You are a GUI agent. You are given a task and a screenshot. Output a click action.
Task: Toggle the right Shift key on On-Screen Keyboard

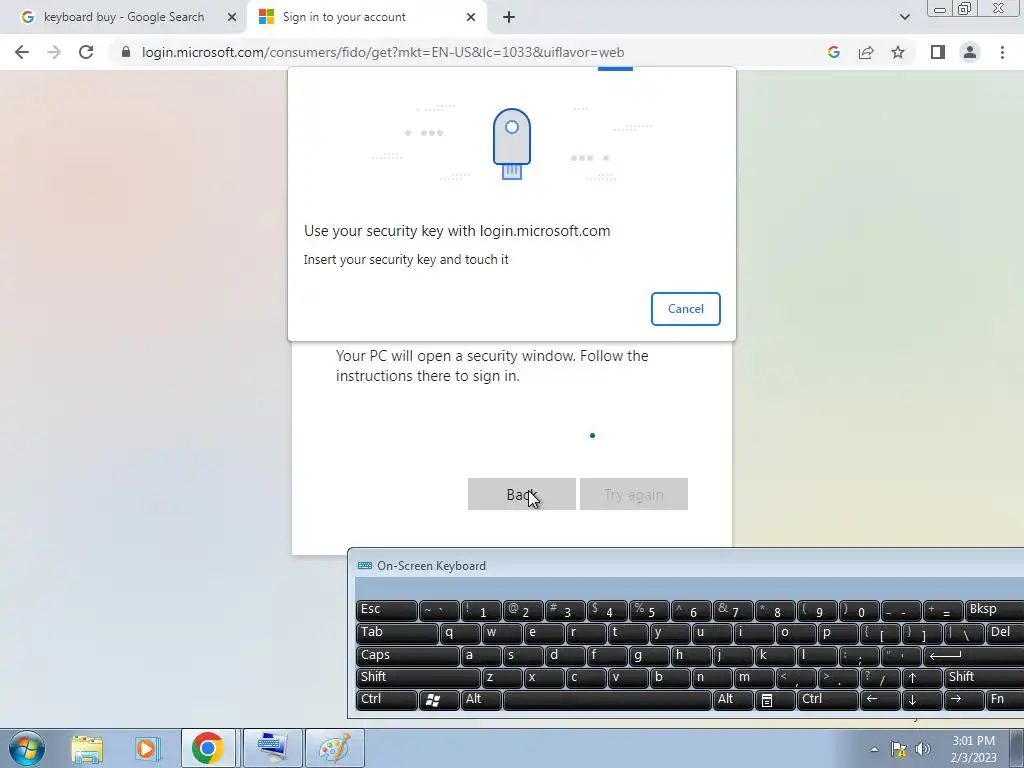pyautogui.click(x=984, y=678)
